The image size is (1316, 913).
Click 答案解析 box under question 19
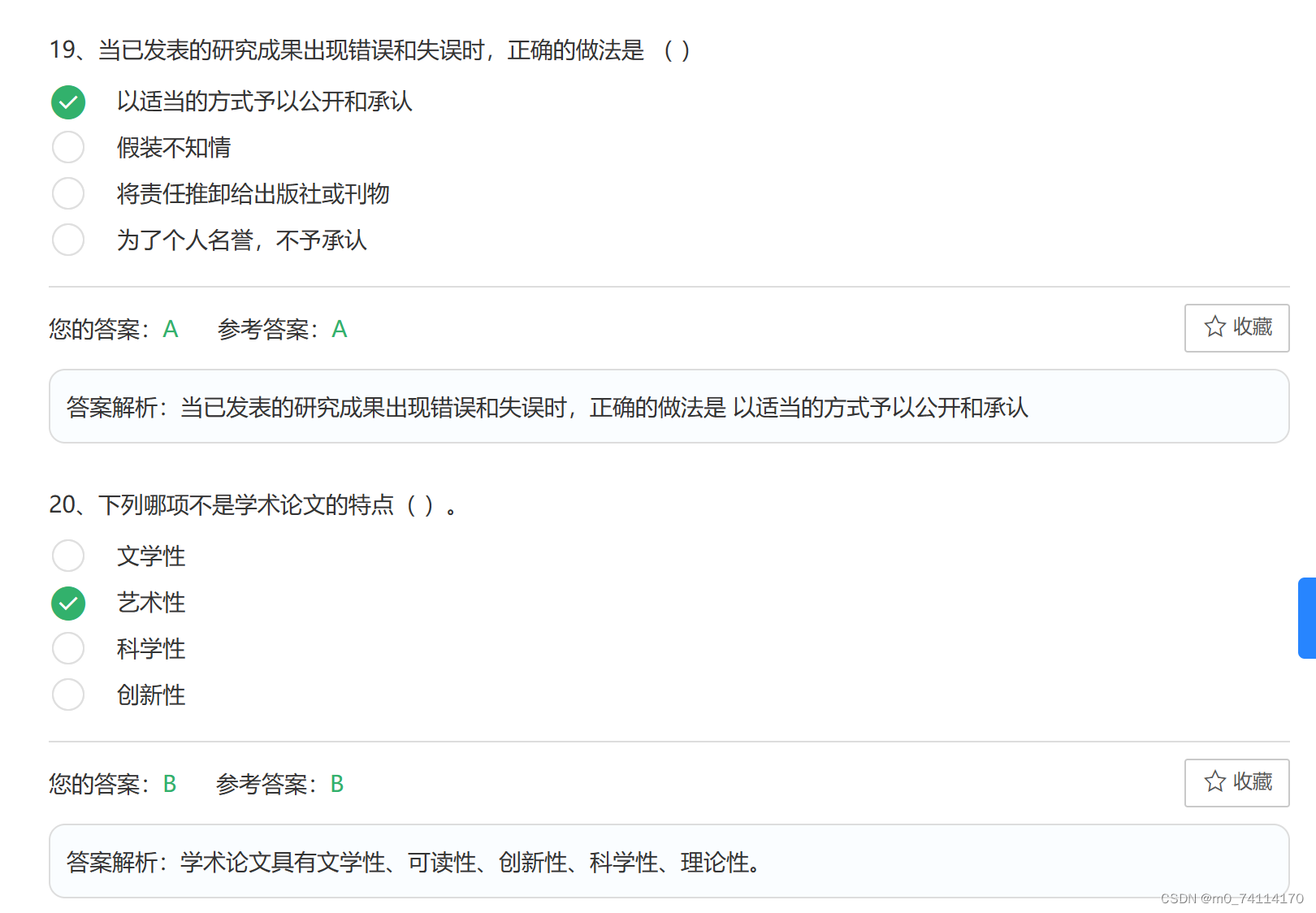[669, 406]
